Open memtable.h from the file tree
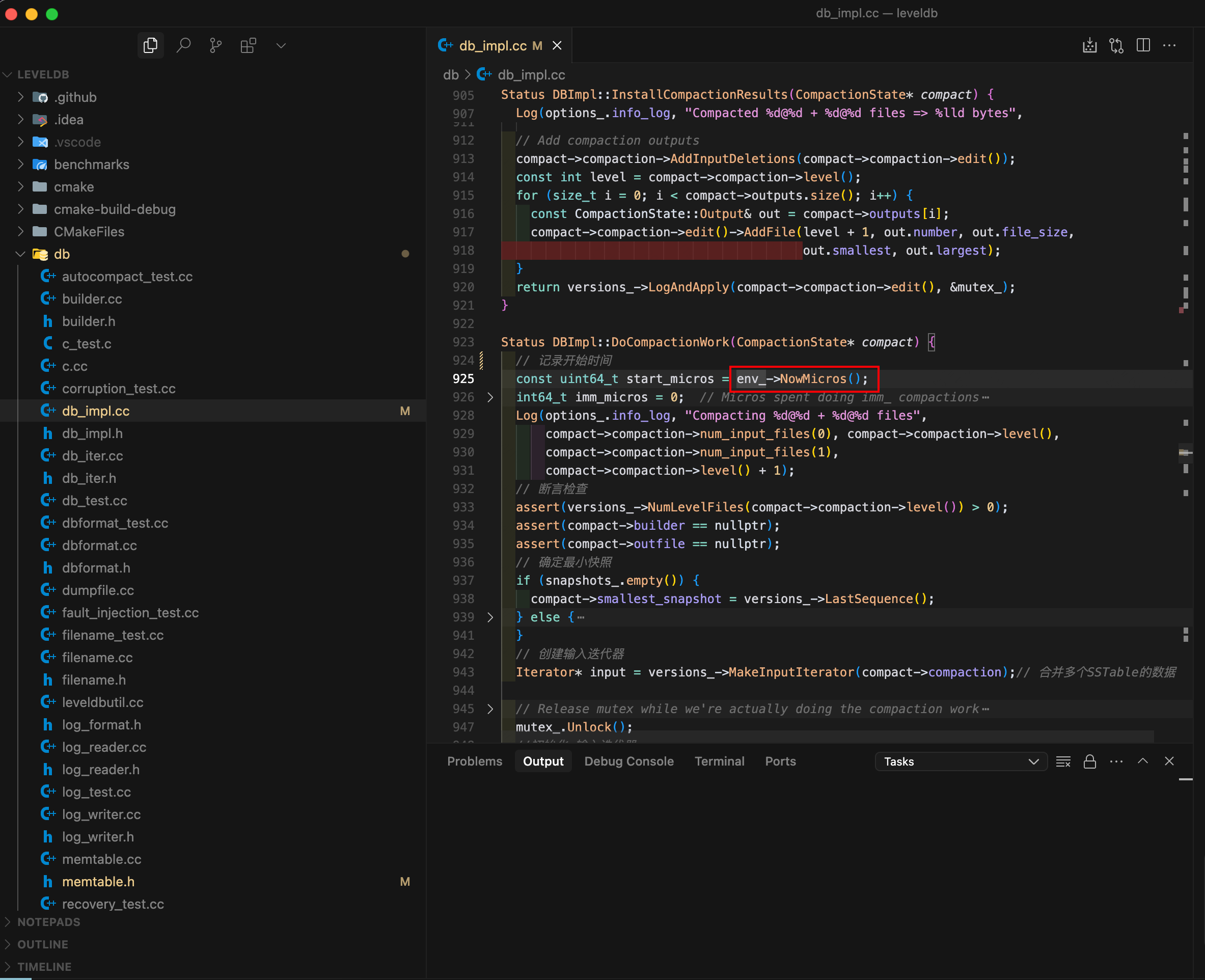The image size is (1205, 980). 98,882
